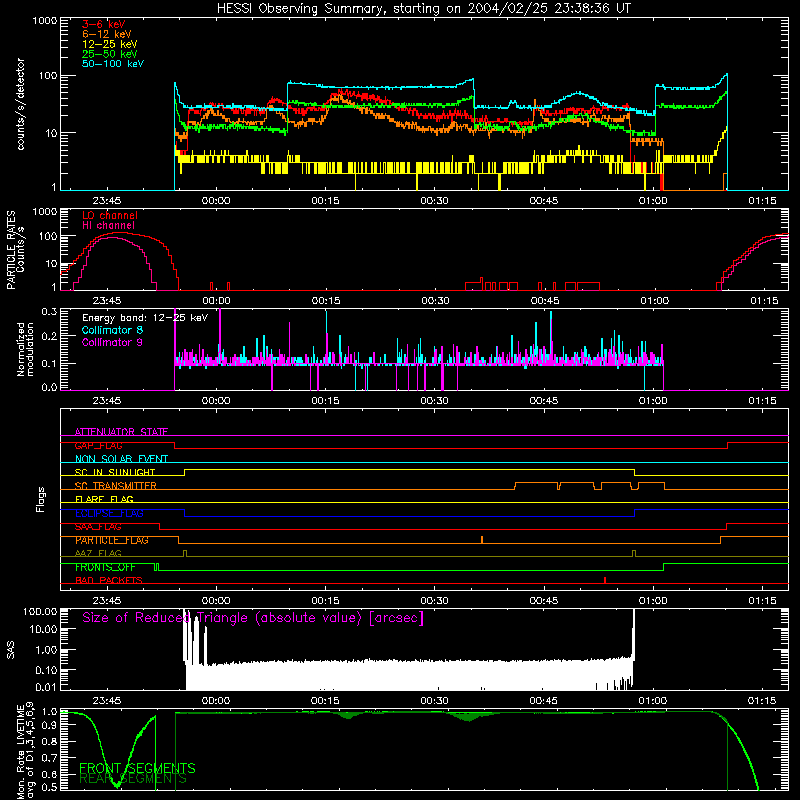
Task: Click the yellow 12-25 keV legend label
Action: pyautogui.click(x=110, y=44)
